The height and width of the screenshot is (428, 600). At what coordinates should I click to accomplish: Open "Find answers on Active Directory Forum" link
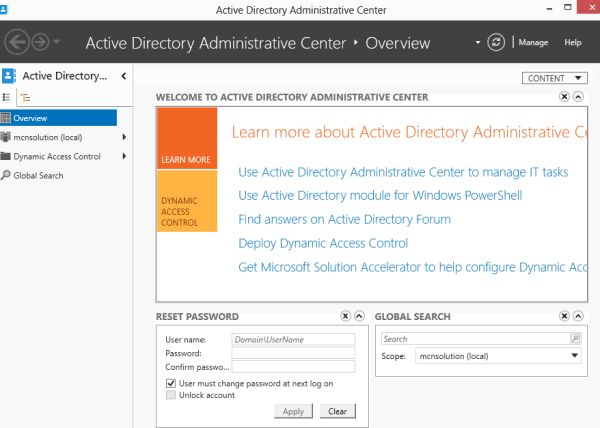344,219
